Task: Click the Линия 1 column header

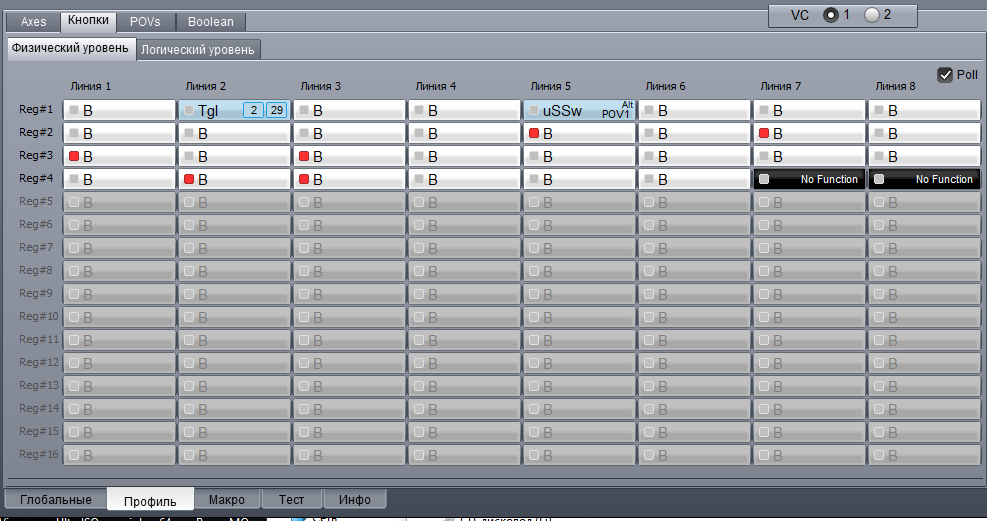Action: (x=91, y=86)
